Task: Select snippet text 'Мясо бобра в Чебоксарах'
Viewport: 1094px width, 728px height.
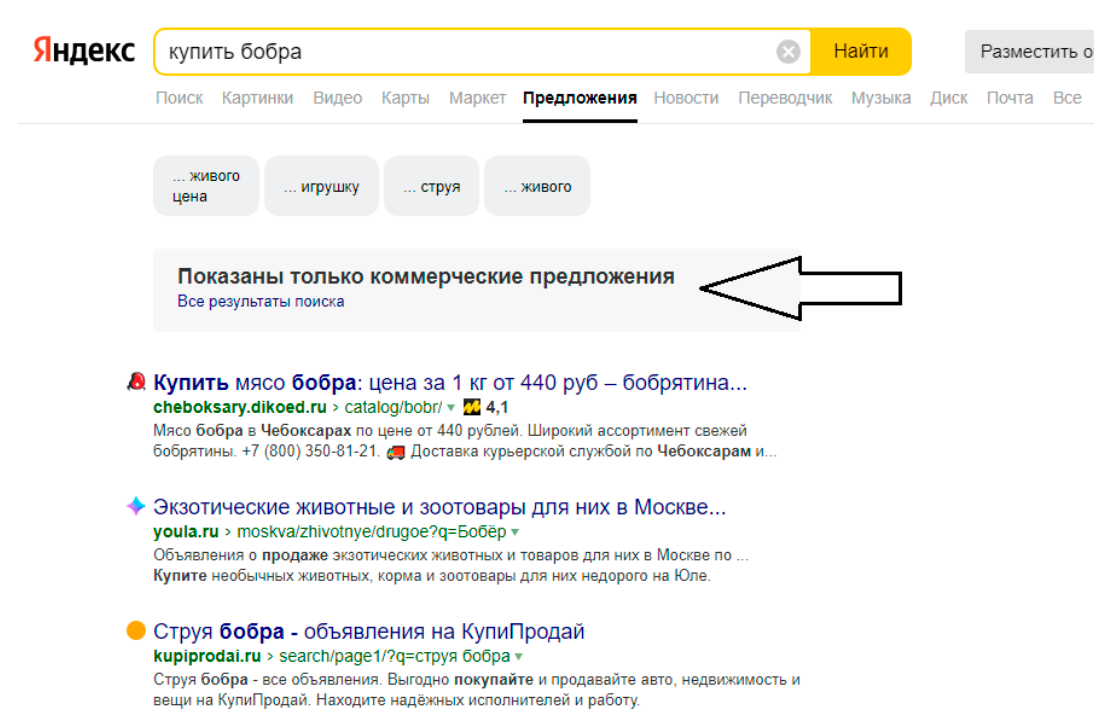Action: (x=253, y=431)
